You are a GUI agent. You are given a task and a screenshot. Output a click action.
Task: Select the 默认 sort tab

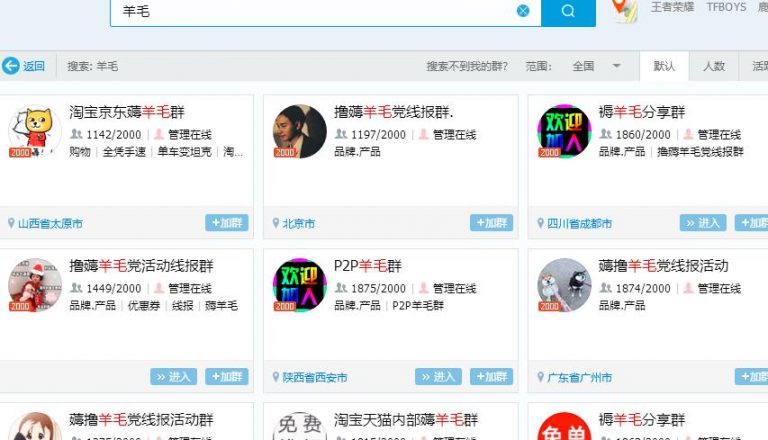point(664,66)
